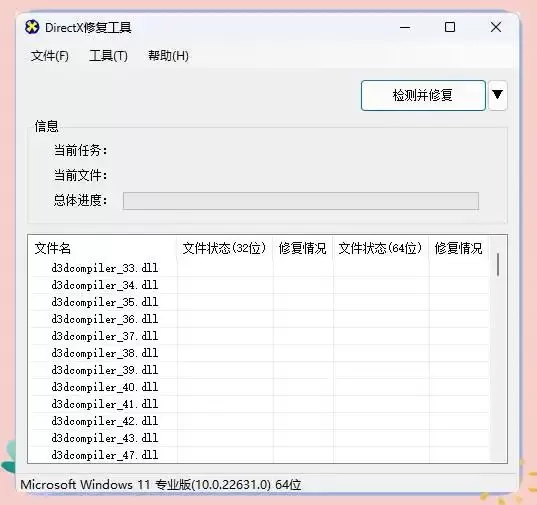Select the d3dcompiler_42.dll row

(260, 421)
